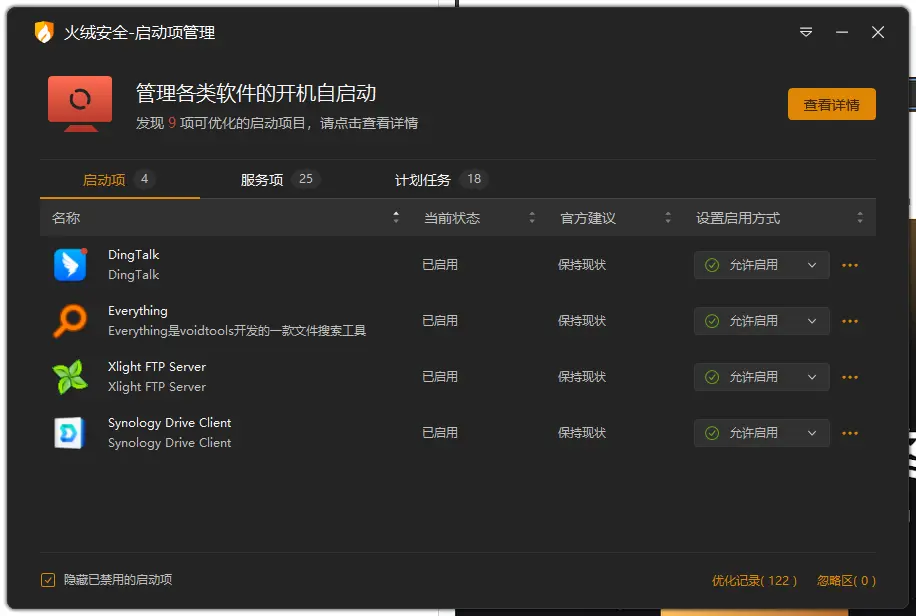Click the Everything magnifier icon
The height and width of the screenshot is (616, 916).
click(x=70, y=321)
